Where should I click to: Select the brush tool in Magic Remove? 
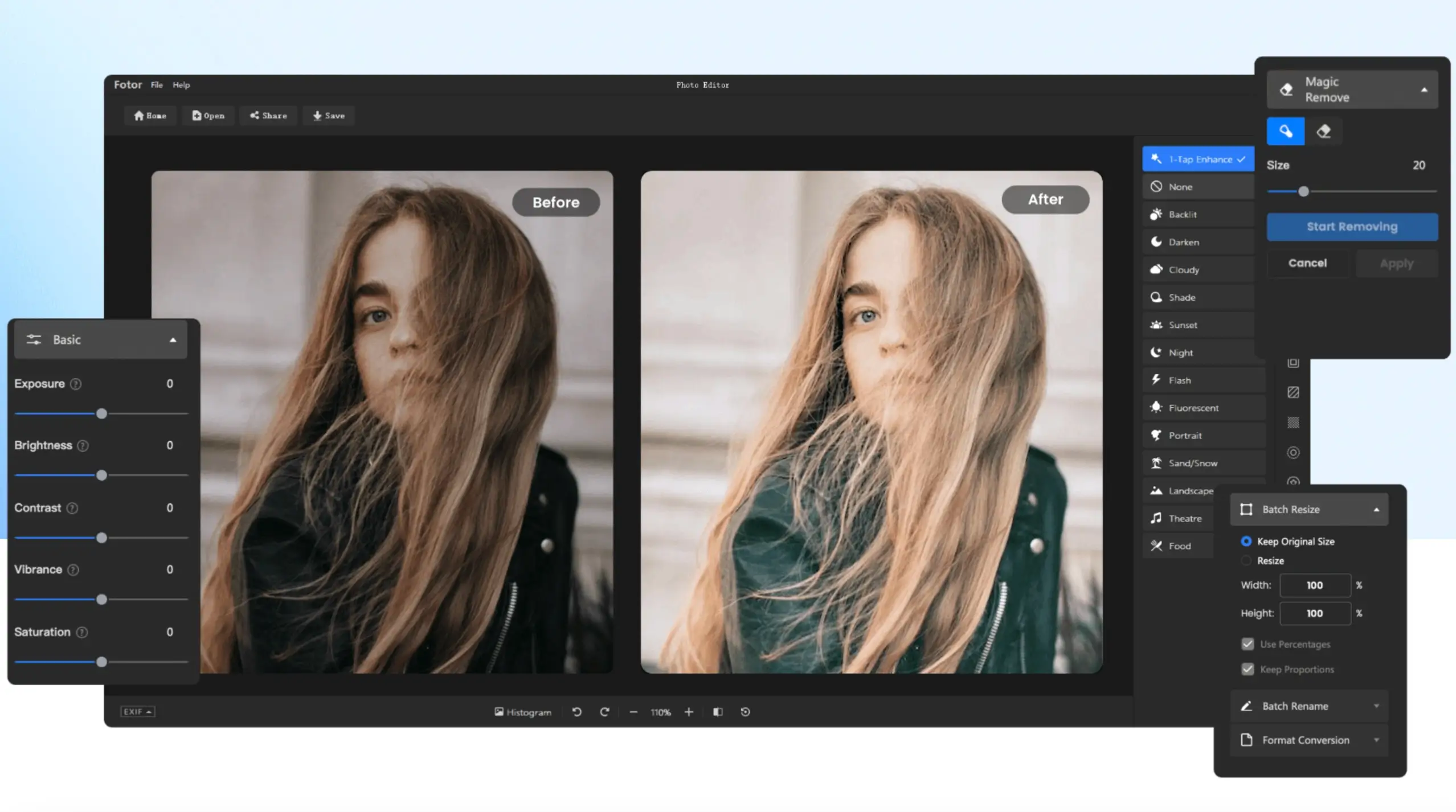(1285, 132)
